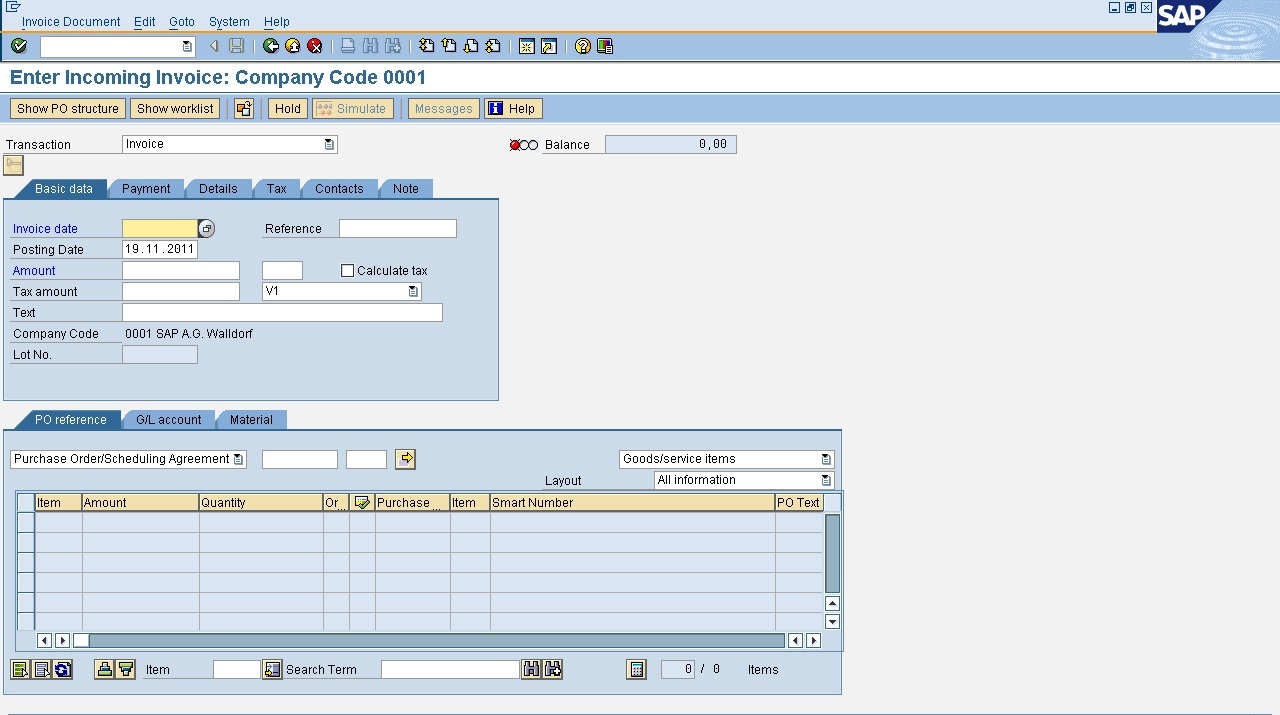
Task: Click the sort ascending icon below the item table
Action: (106, 669)
